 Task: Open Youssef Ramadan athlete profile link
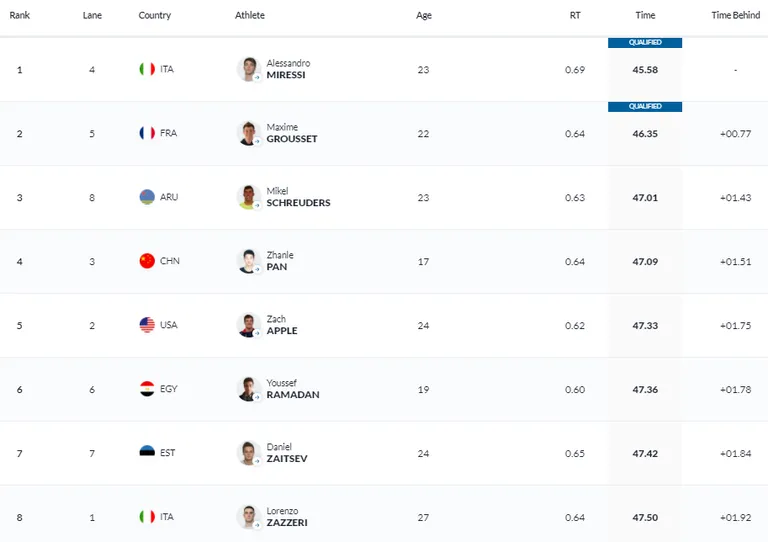[x=293, y=389]
